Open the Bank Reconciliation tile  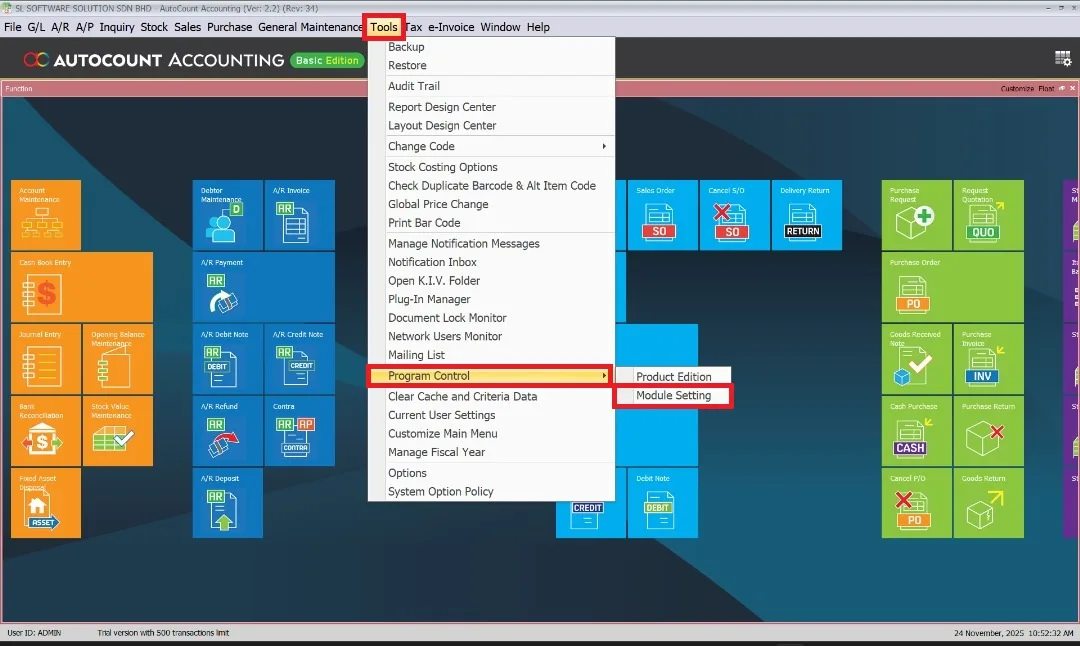[45, 432]
